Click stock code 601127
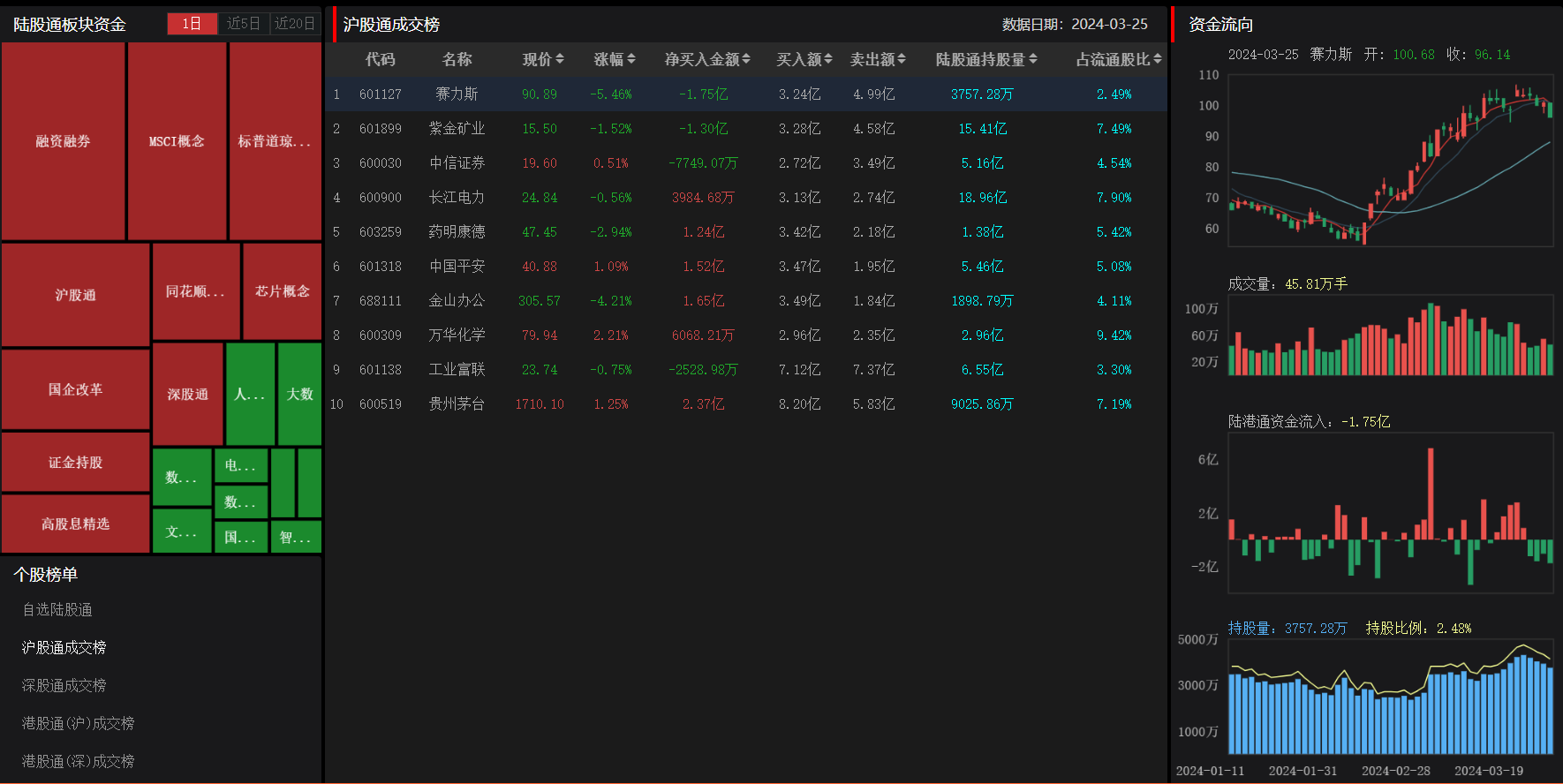 click(381, 94)
